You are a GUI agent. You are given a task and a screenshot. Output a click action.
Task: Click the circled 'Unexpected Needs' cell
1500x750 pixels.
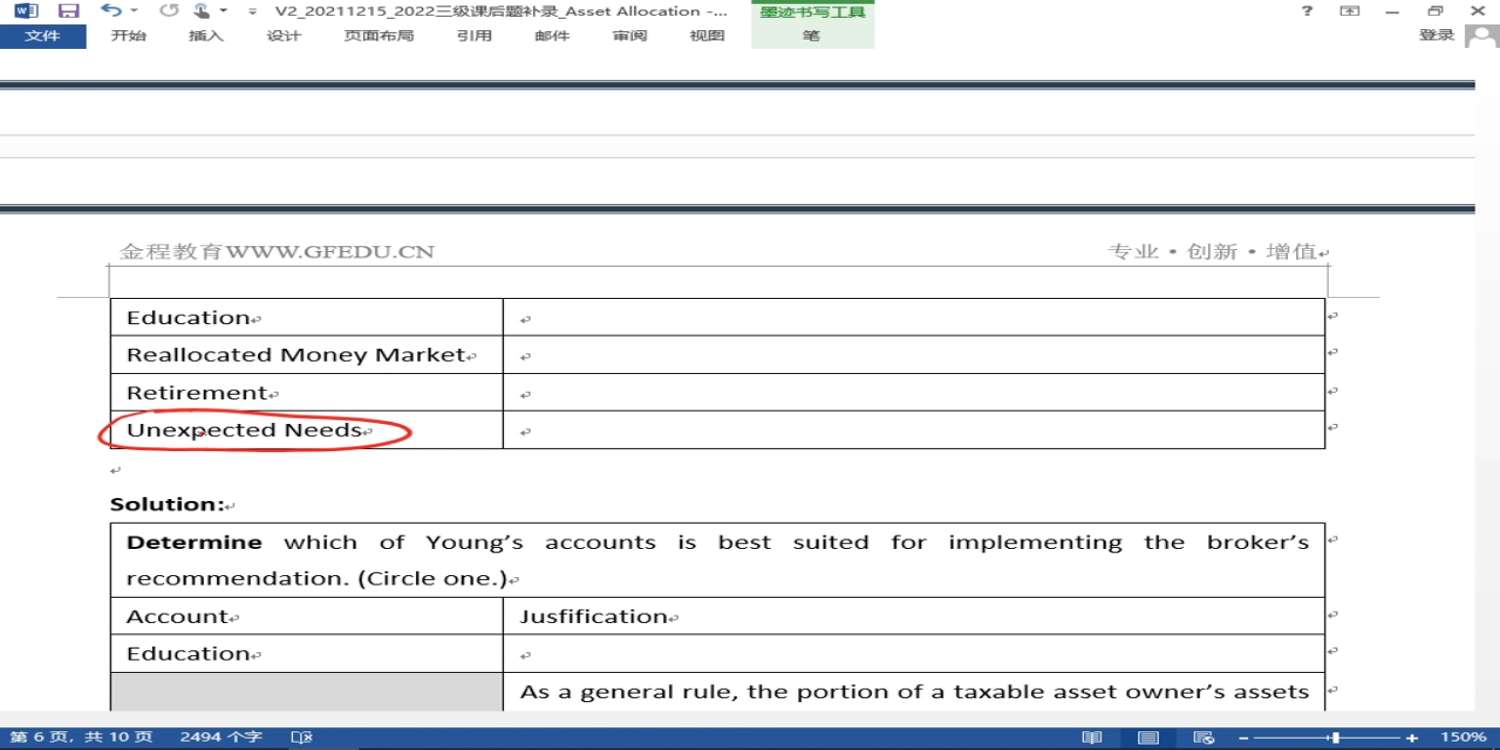tap(306, 430)
